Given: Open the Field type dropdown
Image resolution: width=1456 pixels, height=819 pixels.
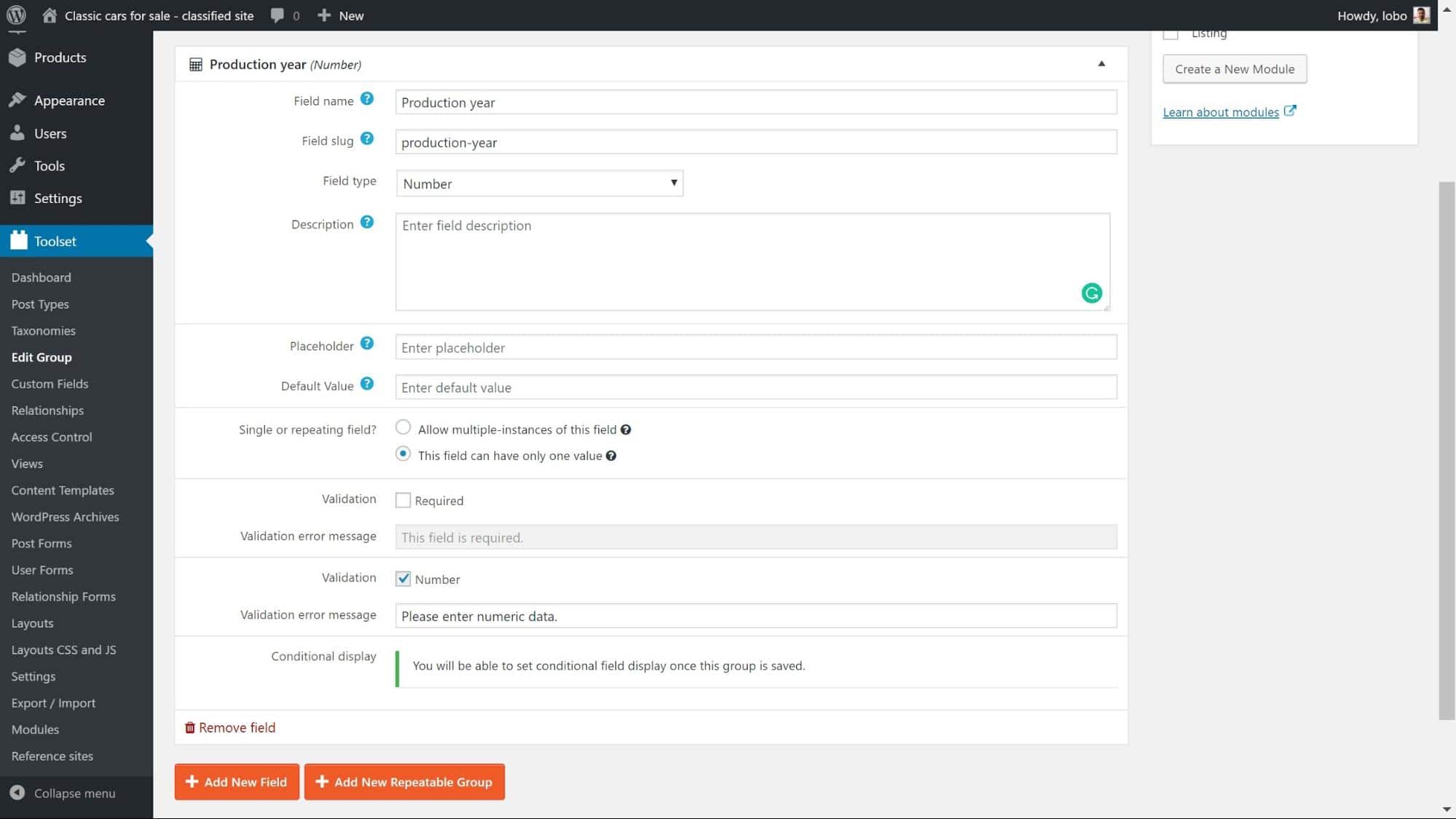Looking at the screenshot, I should point(539,183).
